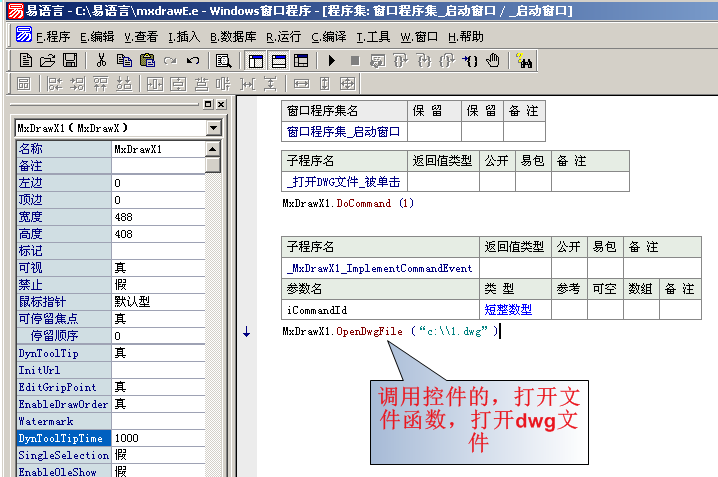This screenshot has width=718, height=477.
Task: Toggle the 可停留焦点 property value
Action: (158, 319)
